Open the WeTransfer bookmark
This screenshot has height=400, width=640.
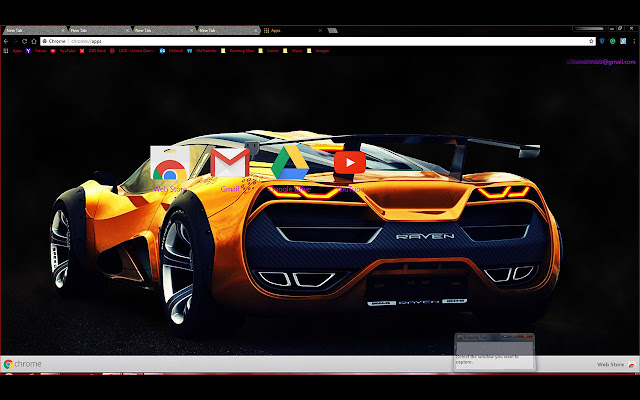202,51
